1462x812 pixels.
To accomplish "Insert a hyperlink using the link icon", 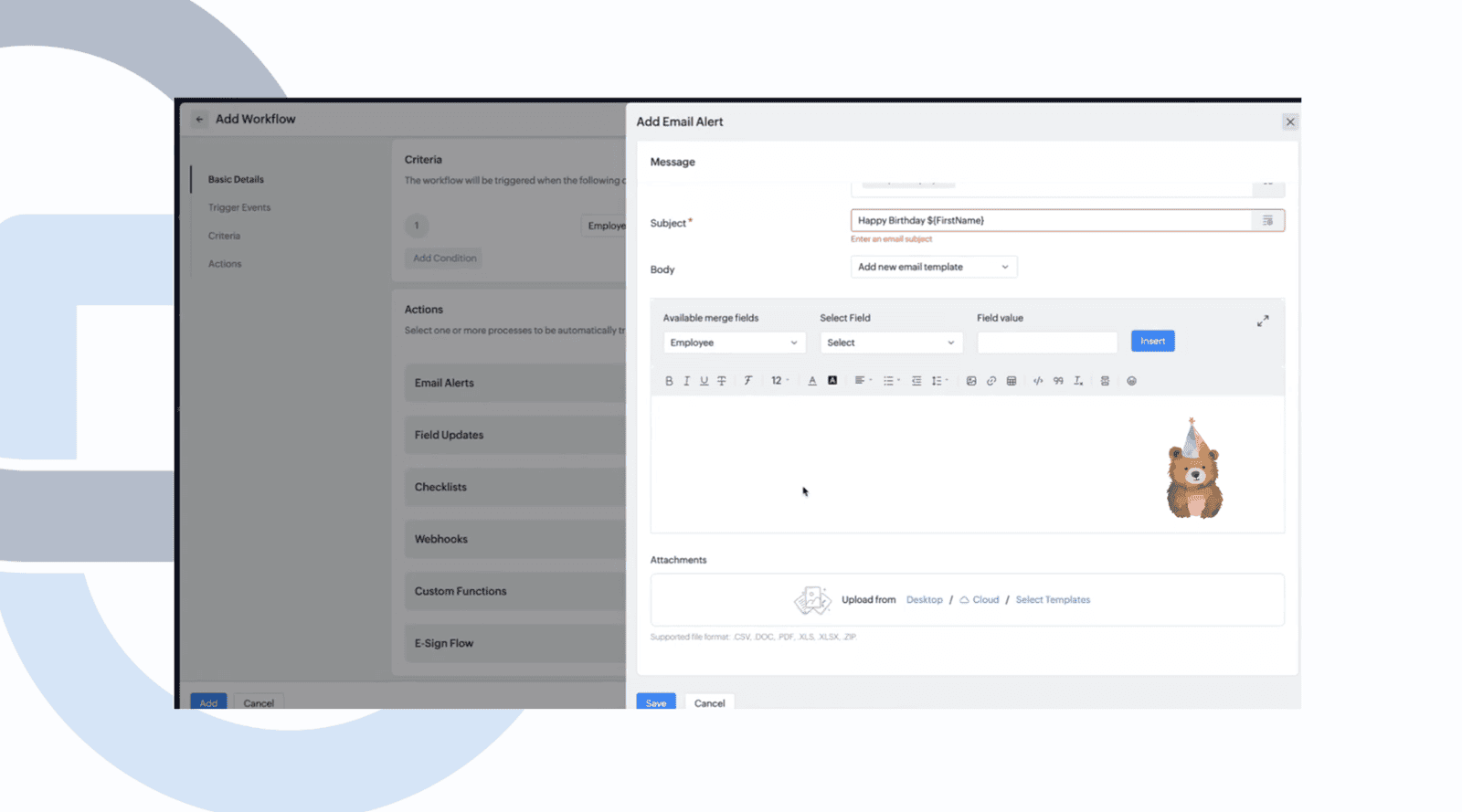I will tap(991, 381).
